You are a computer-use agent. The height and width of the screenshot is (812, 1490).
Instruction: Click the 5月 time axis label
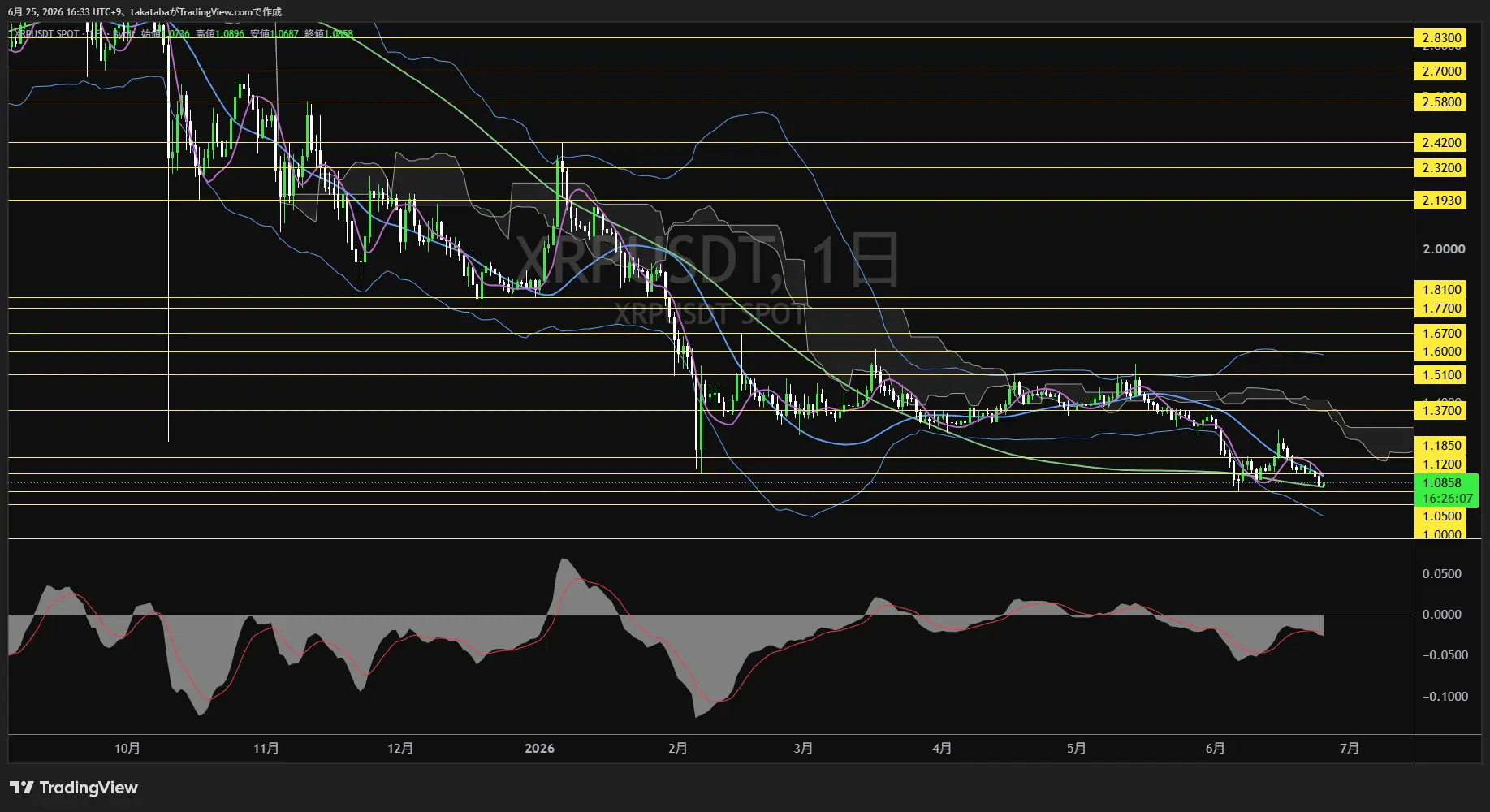pos(1076,749)
